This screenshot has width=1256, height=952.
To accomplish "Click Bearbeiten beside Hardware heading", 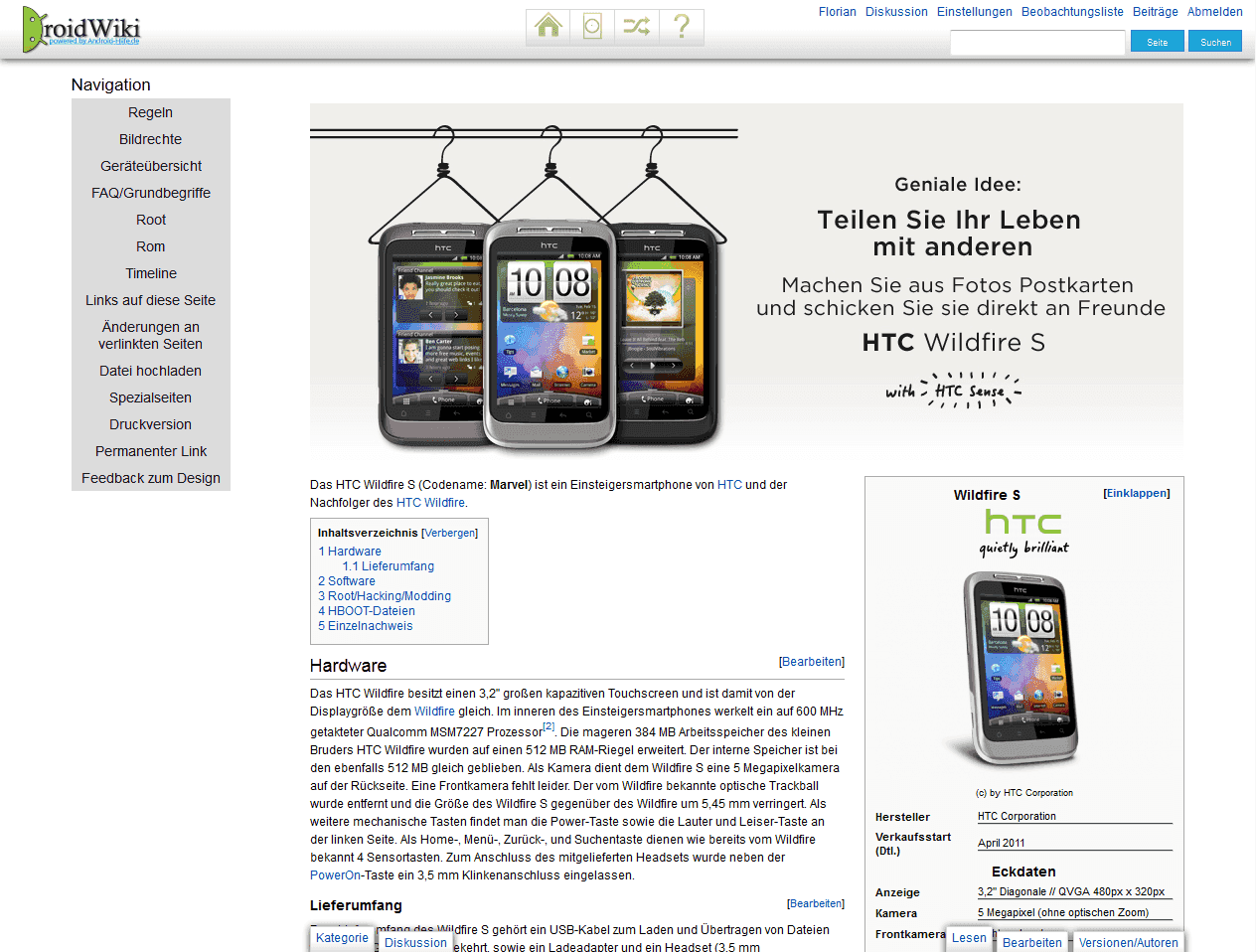I will 812,662.
